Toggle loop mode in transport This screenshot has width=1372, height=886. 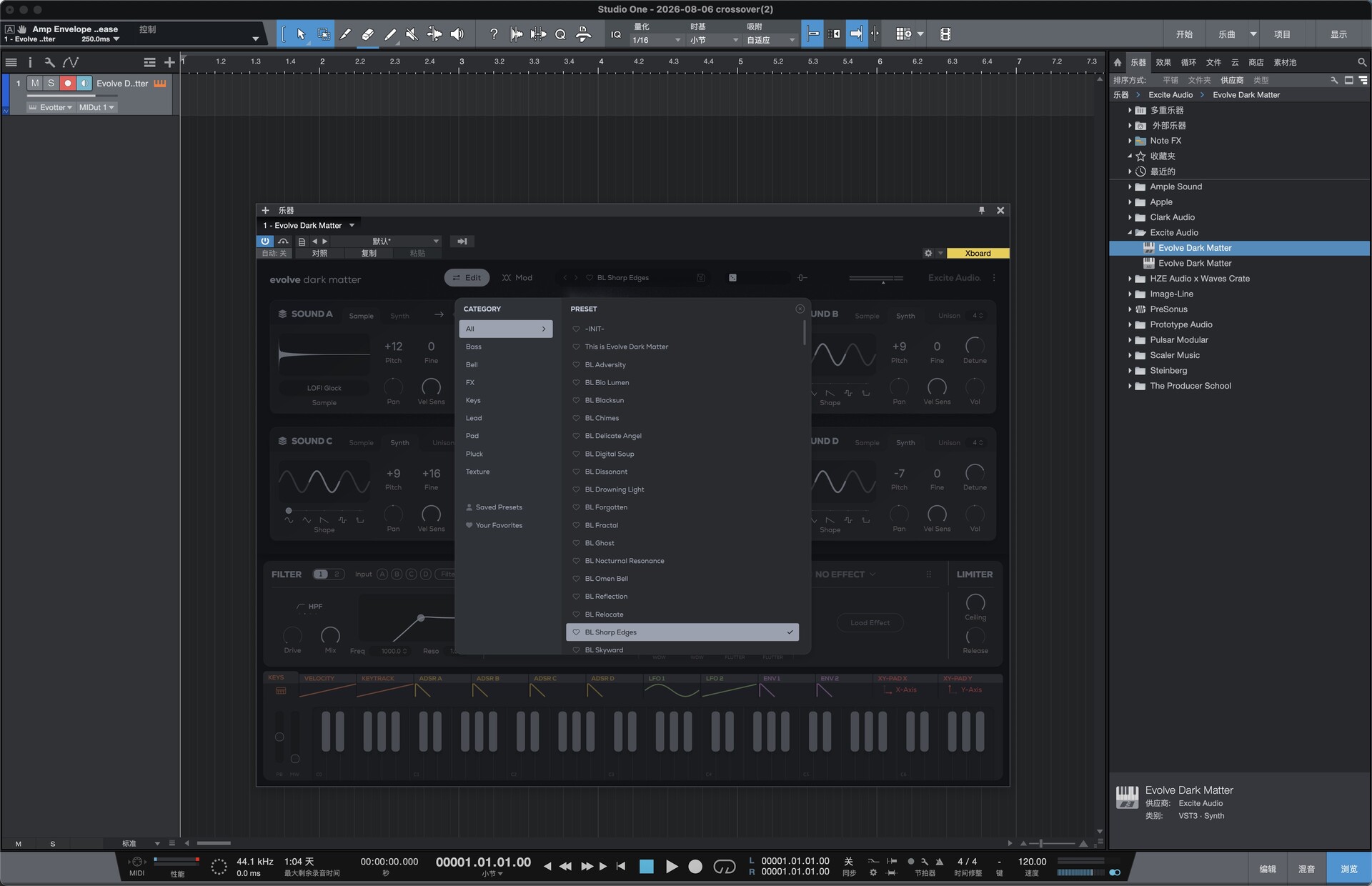click(724, 866)
